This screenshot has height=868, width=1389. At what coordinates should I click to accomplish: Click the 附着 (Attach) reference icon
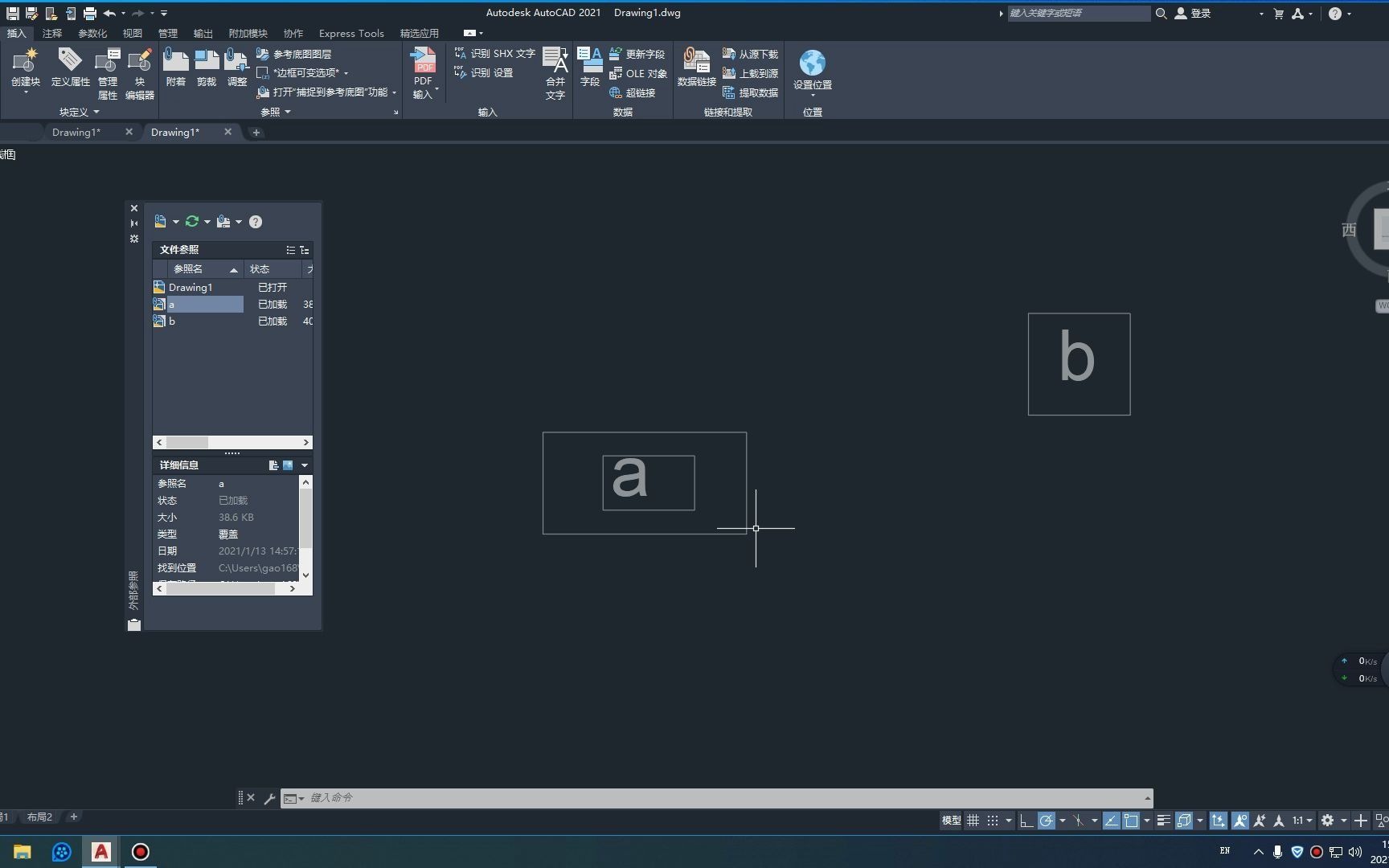click(x=175, y=60)
